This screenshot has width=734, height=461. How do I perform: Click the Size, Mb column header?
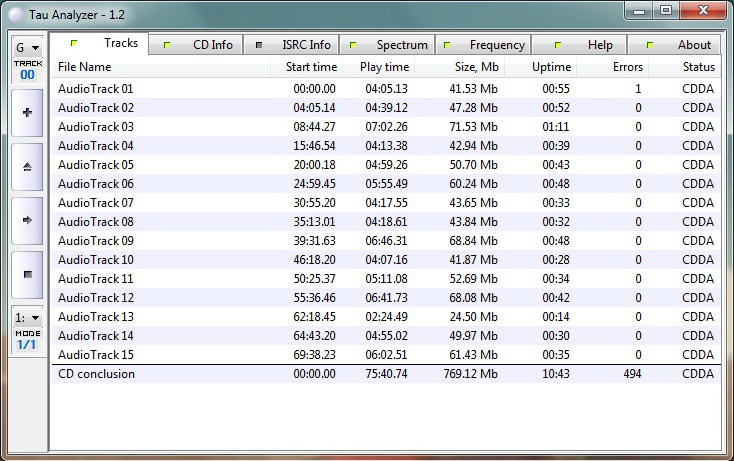pyautogui.click(x=460, y=67)
